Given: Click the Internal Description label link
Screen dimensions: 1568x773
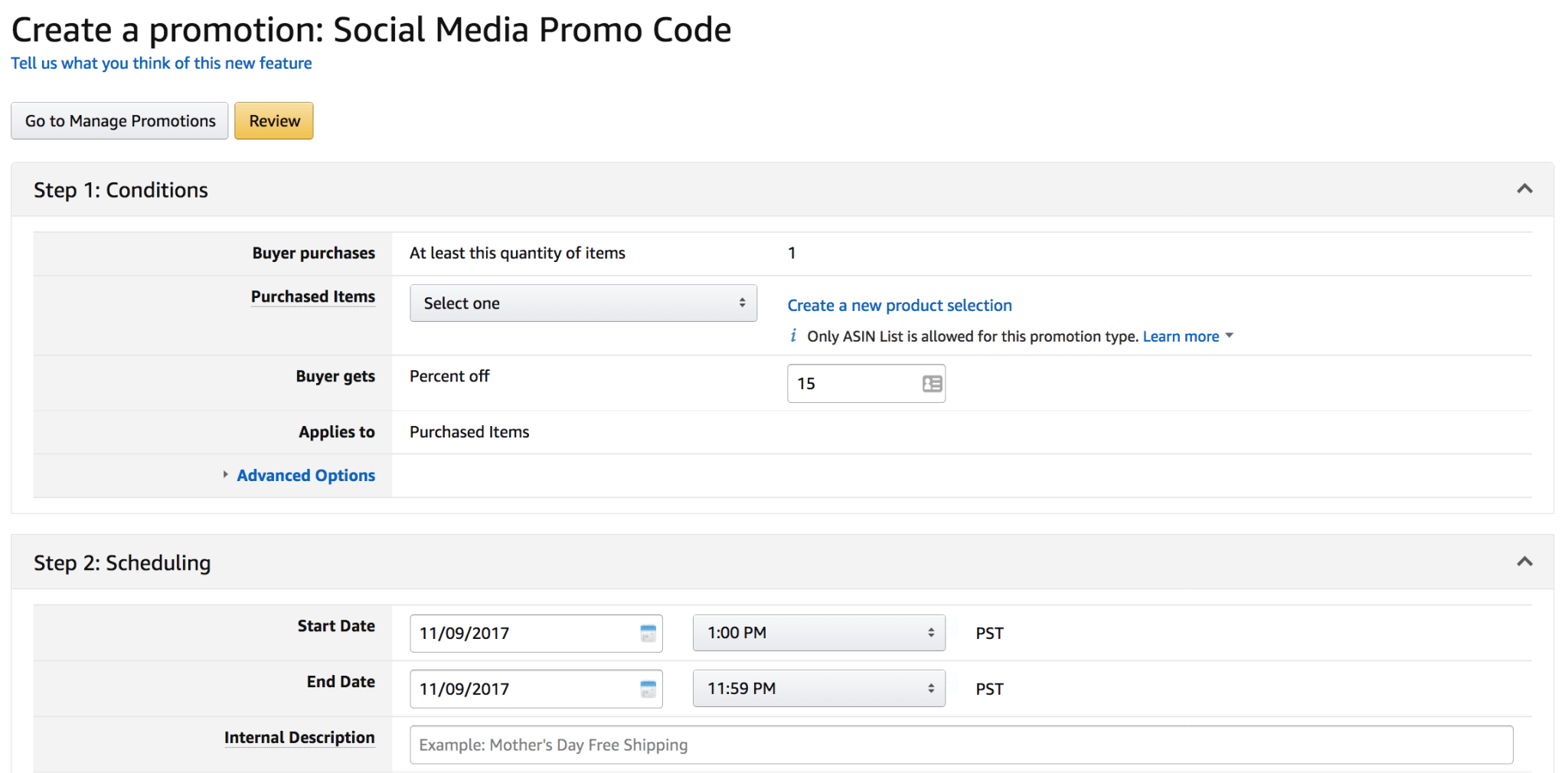Looking at the screenshot, I should point(299,737).
